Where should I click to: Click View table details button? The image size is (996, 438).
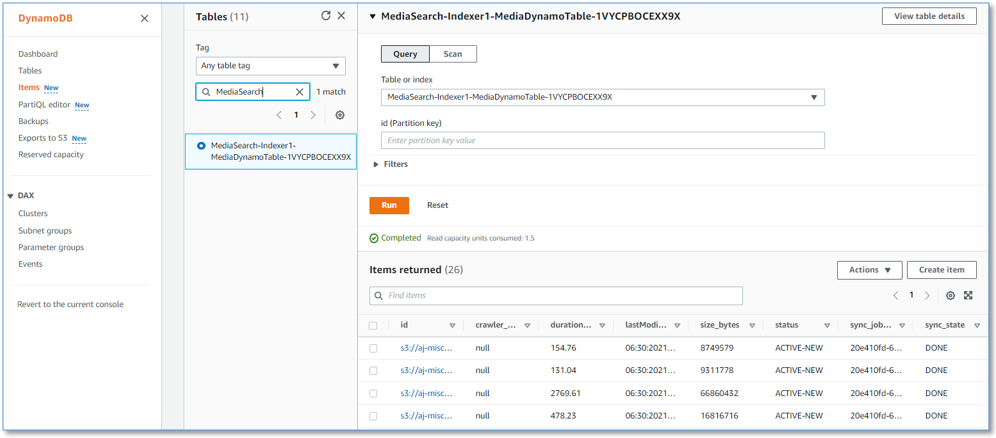click(x=929, y=17)
